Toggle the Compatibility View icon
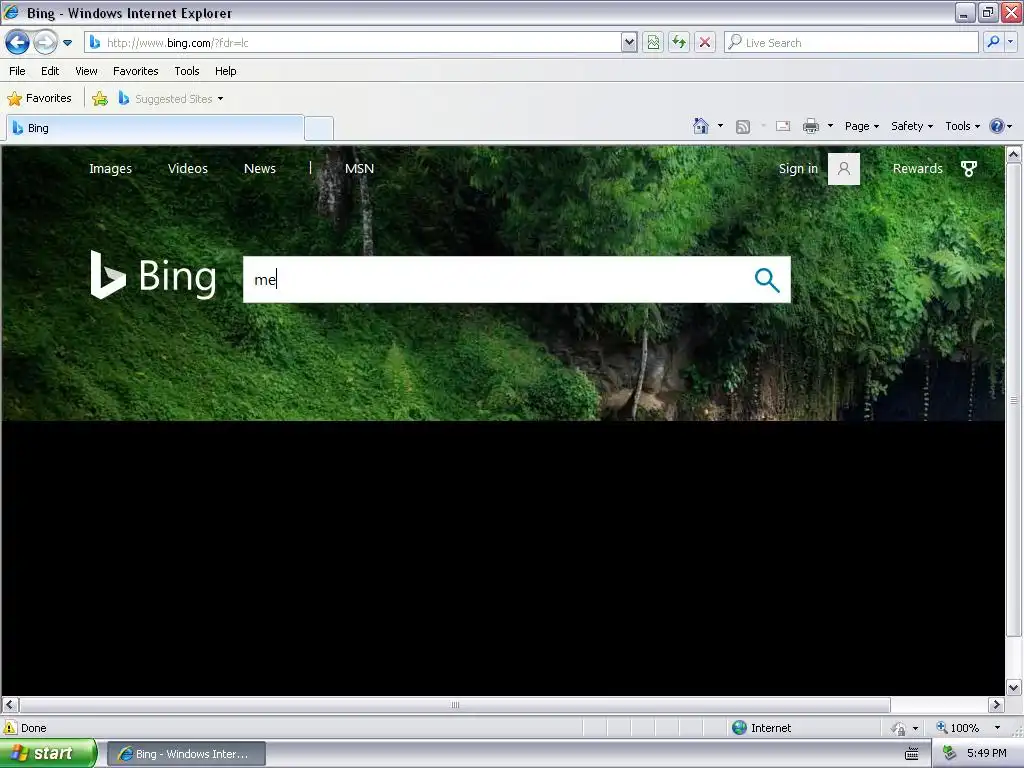1024x768 pixels. 653,43
